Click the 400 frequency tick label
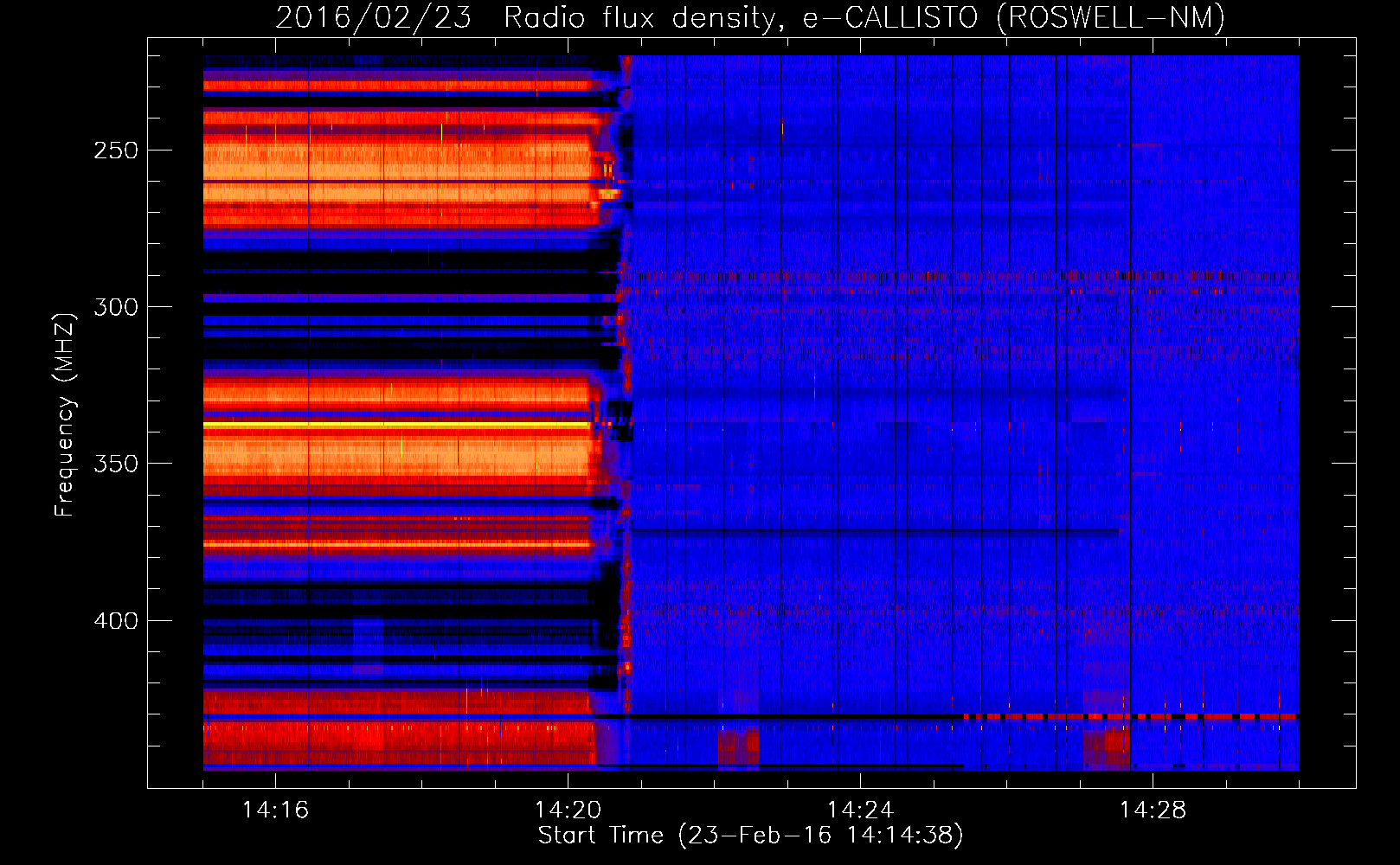1400x865 pixels. coord(116,621)
